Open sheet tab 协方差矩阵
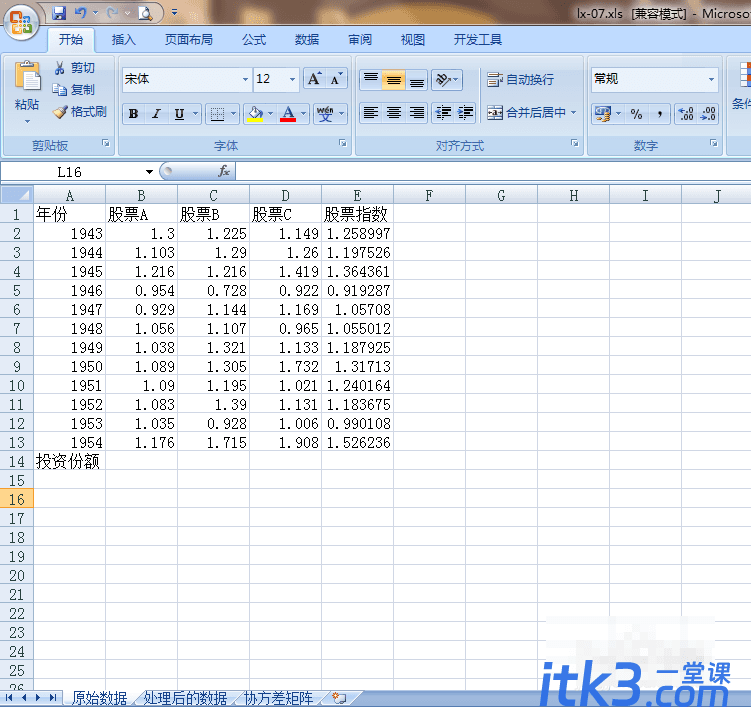Screen dimensions: 751x708 [278, 698]
